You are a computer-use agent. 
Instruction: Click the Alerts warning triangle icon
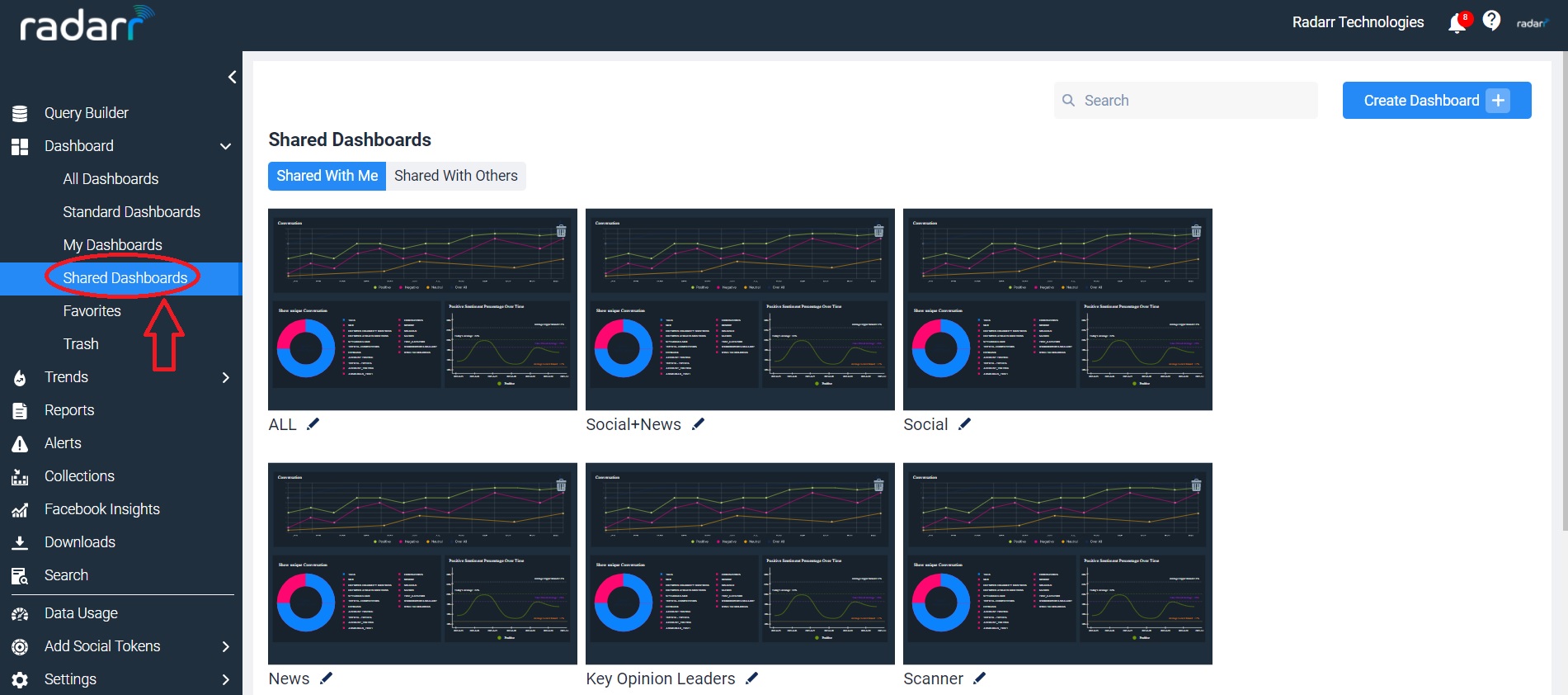[x=20, y=444]
